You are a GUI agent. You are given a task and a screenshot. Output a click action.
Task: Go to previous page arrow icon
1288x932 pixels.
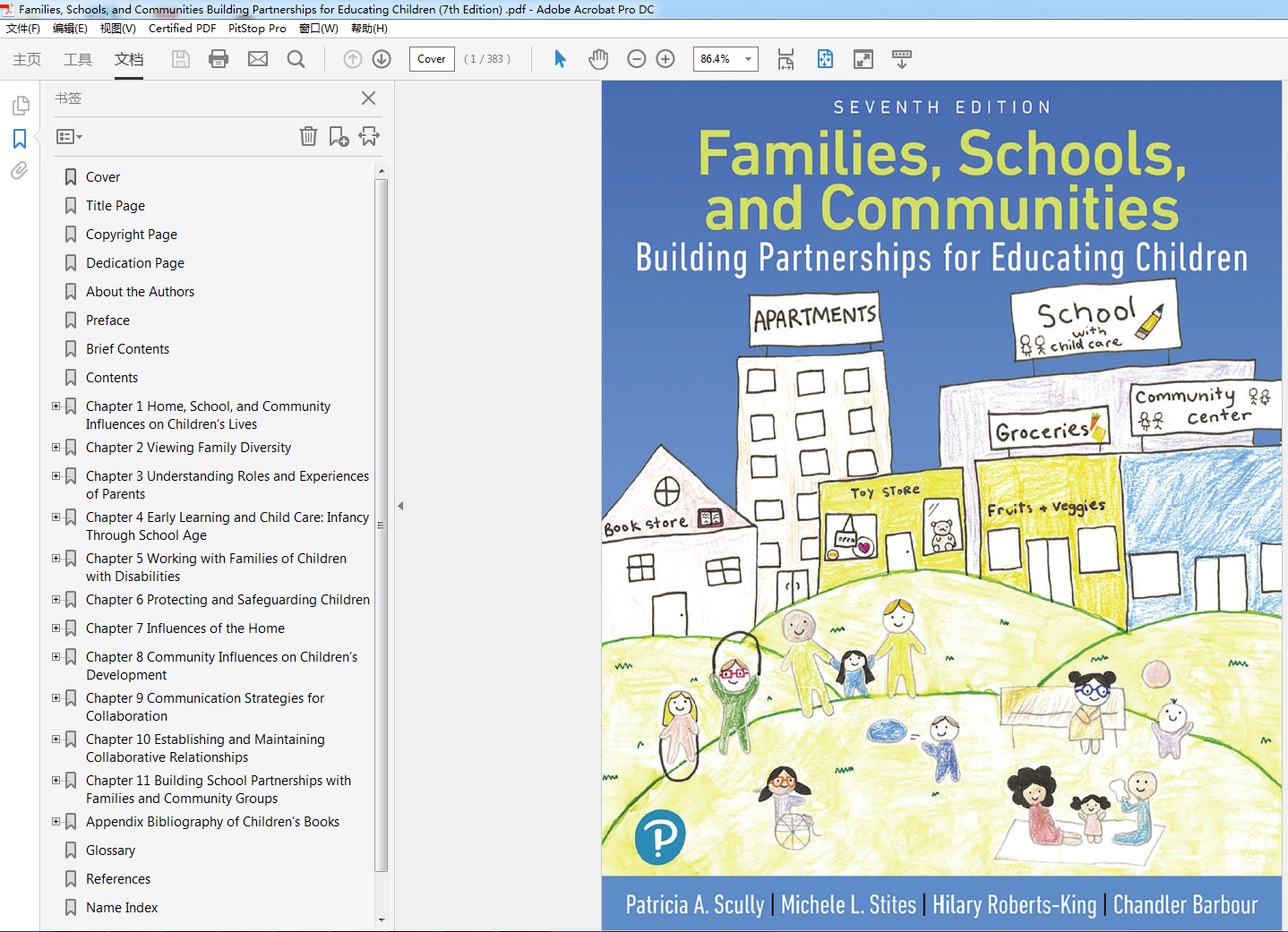click(x=353, y=59)
